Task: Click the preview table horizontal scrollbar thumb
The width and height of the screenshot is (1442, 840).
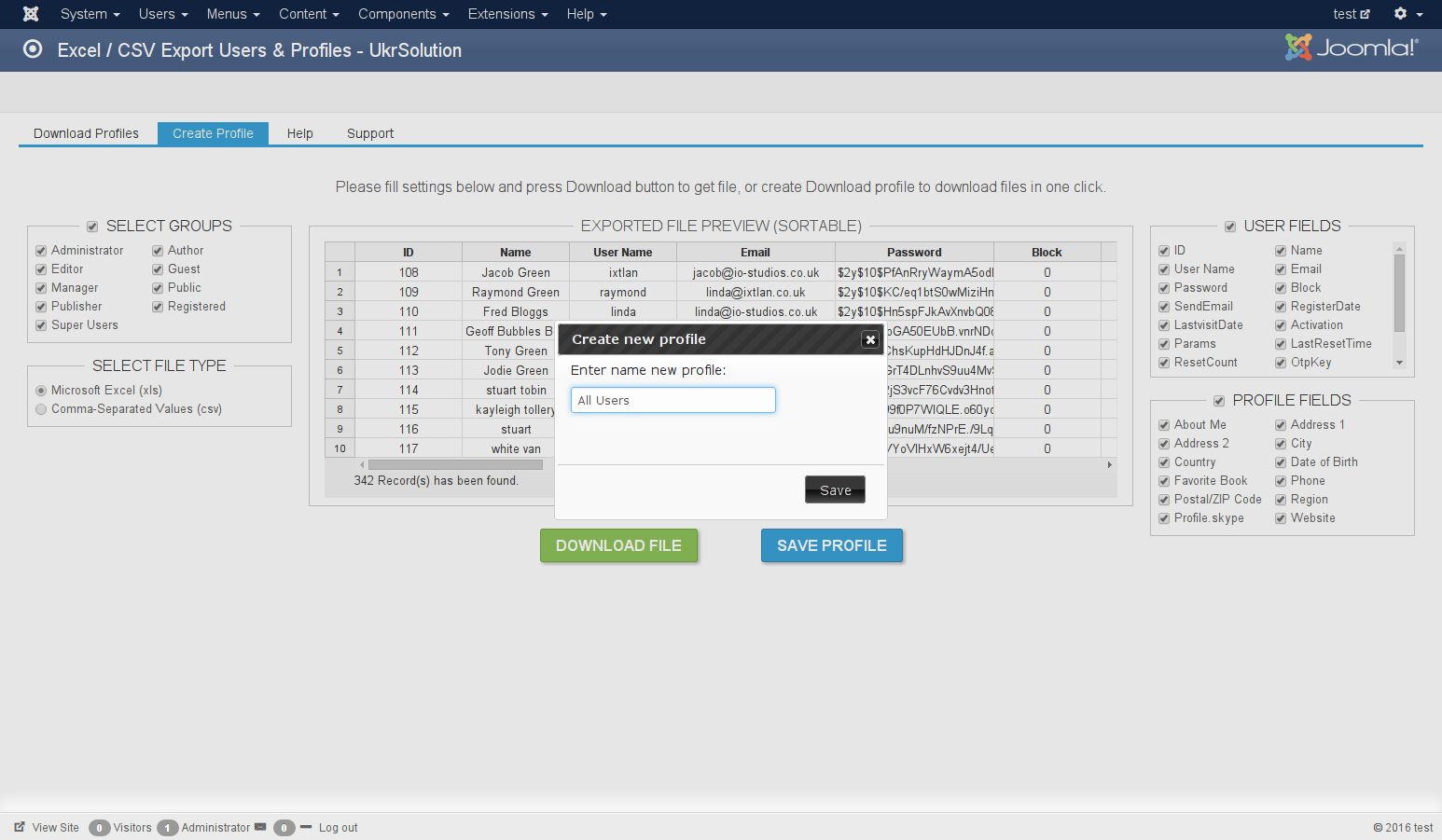Action: (x=455, y=464)
